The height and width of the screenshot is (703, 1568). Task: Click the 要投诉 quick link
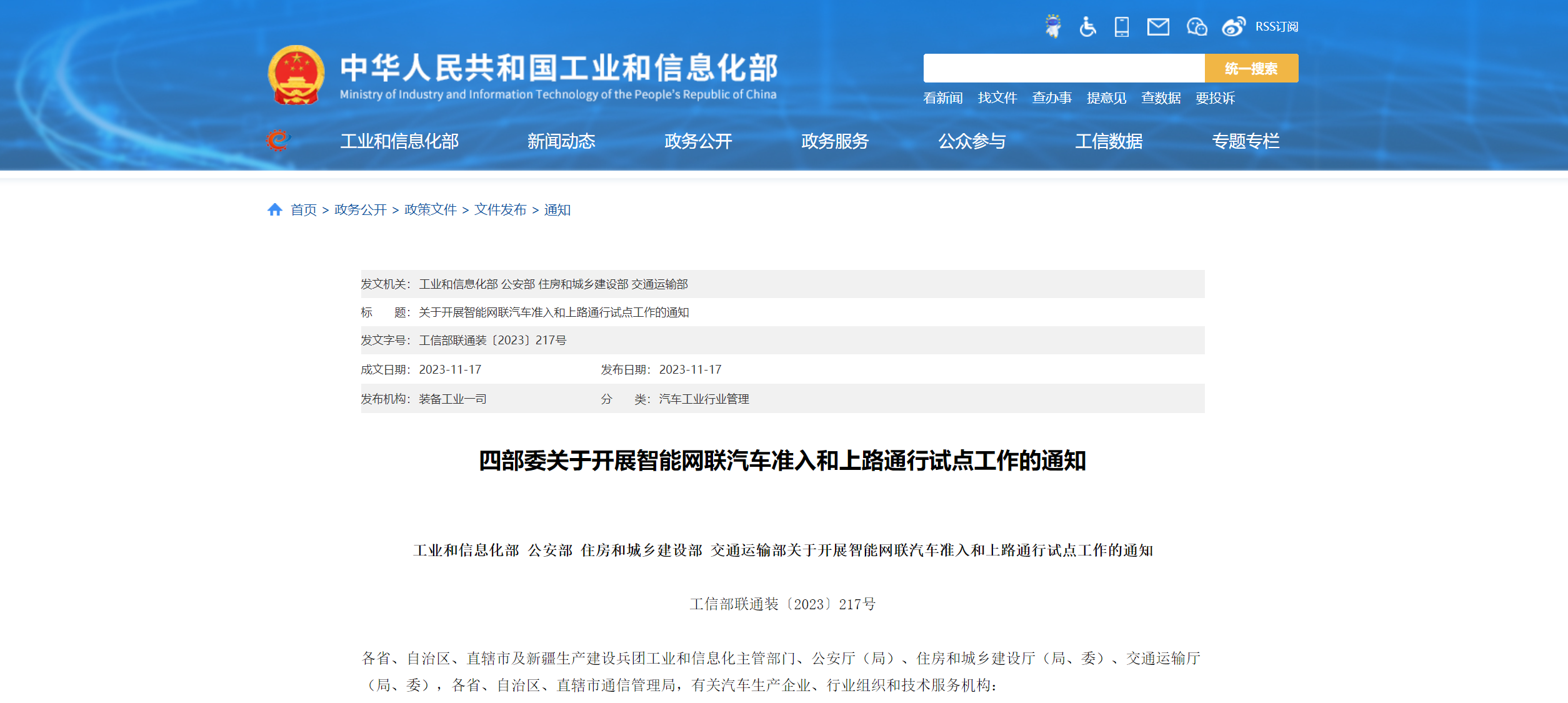(x=1215, y=98)
